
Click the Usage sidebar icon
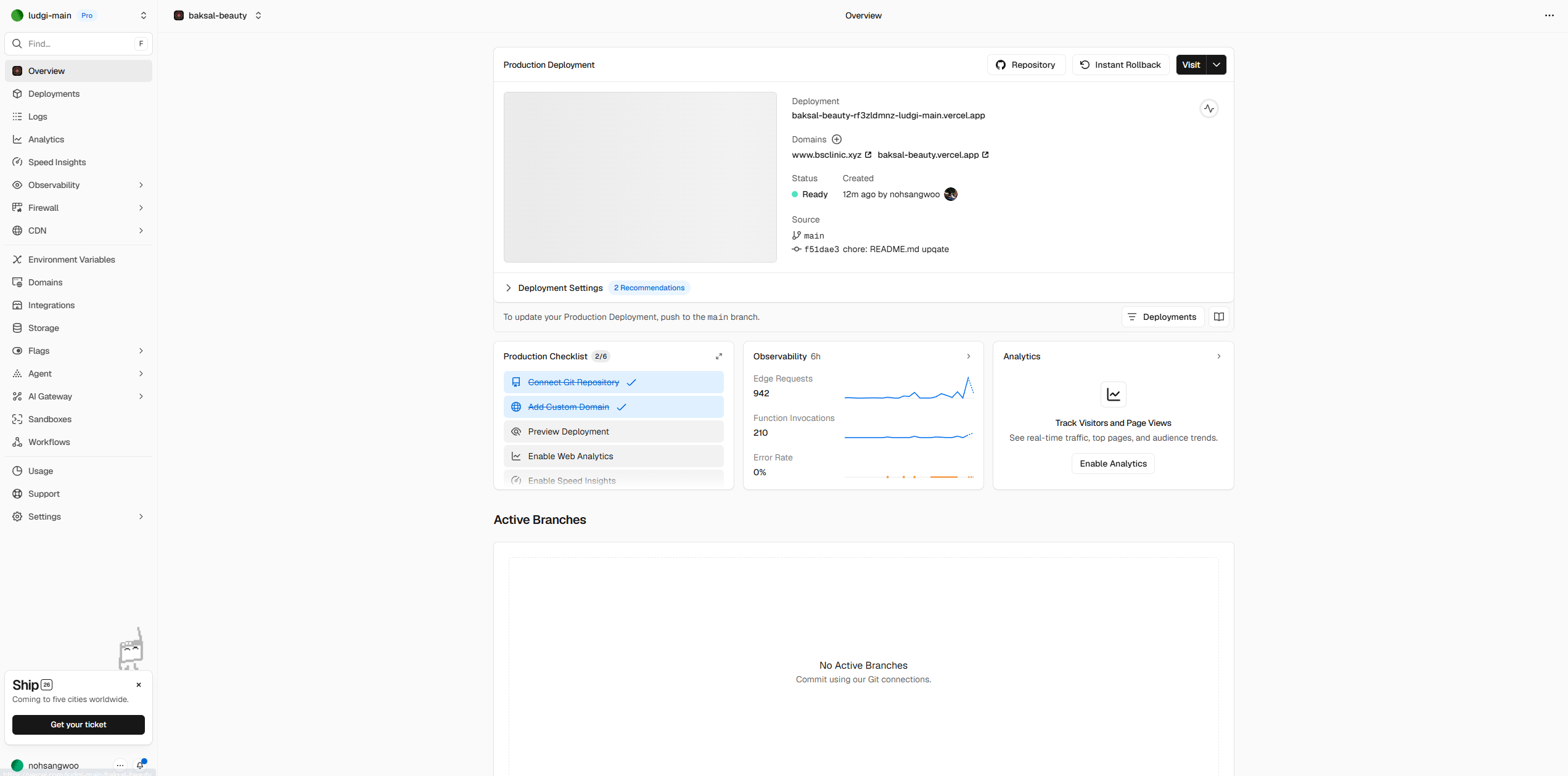pos(17,471)
